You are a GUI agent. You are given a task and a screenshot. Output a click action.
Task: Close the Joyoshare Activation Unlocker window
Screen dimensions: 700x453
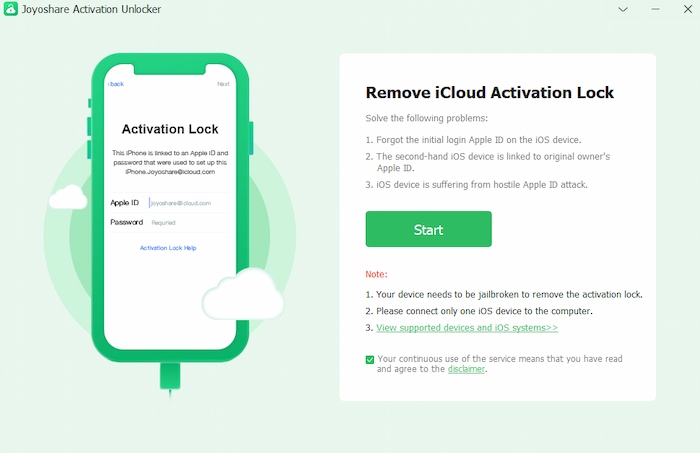coord(688,9)
